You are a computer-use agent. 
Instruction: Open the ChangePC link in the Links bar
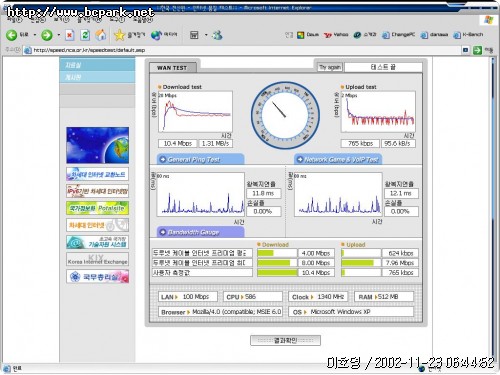pos(398,35)
